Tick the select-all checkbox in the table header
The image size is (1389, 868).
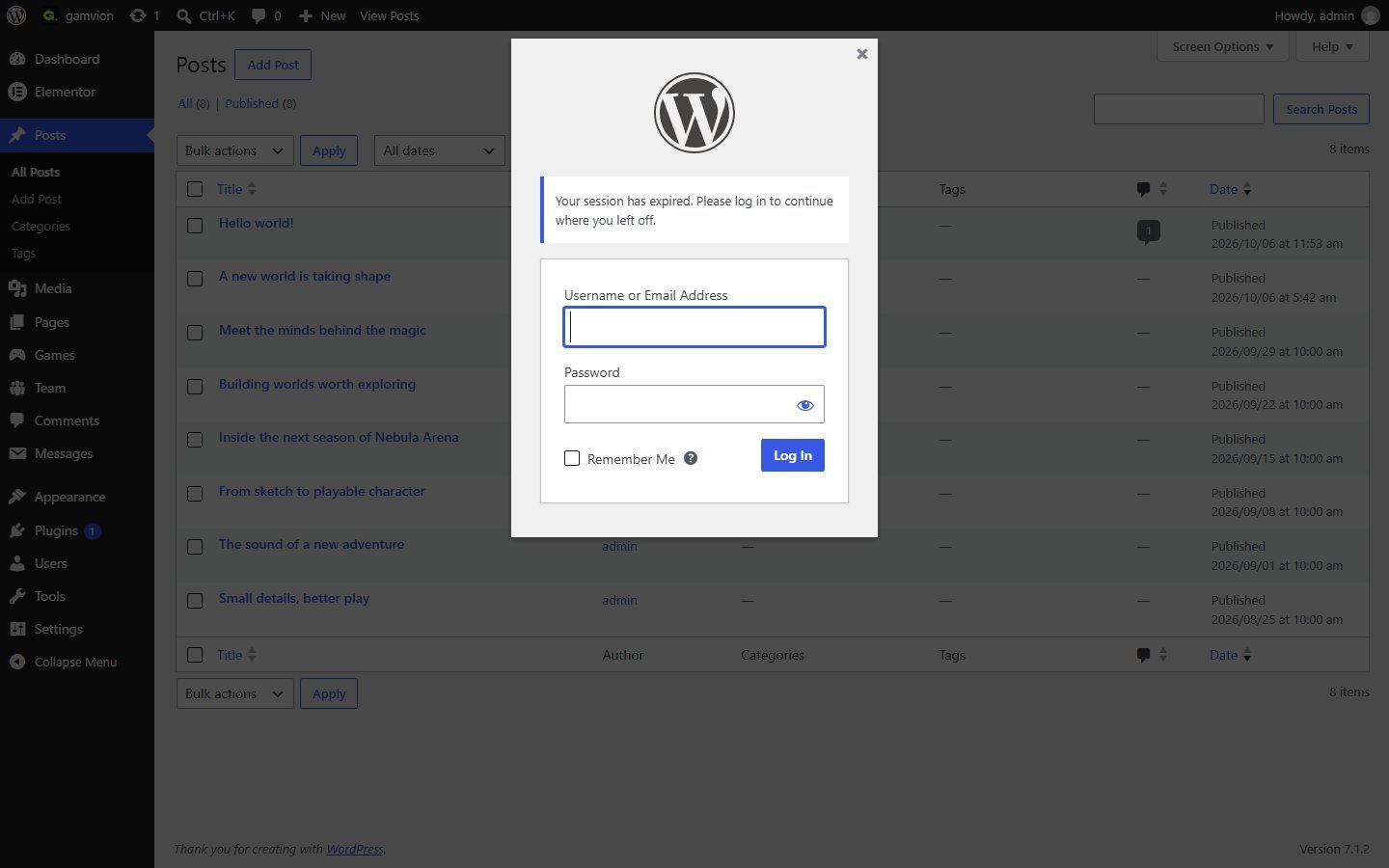[x=195, y=189]
